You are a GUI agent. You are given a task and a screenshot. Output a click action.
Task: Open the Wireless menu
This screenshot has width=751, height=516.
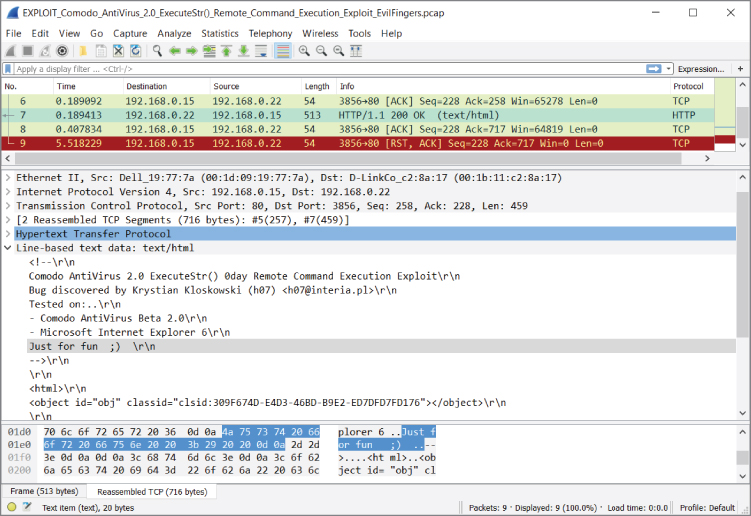click(x=320, y=34)
